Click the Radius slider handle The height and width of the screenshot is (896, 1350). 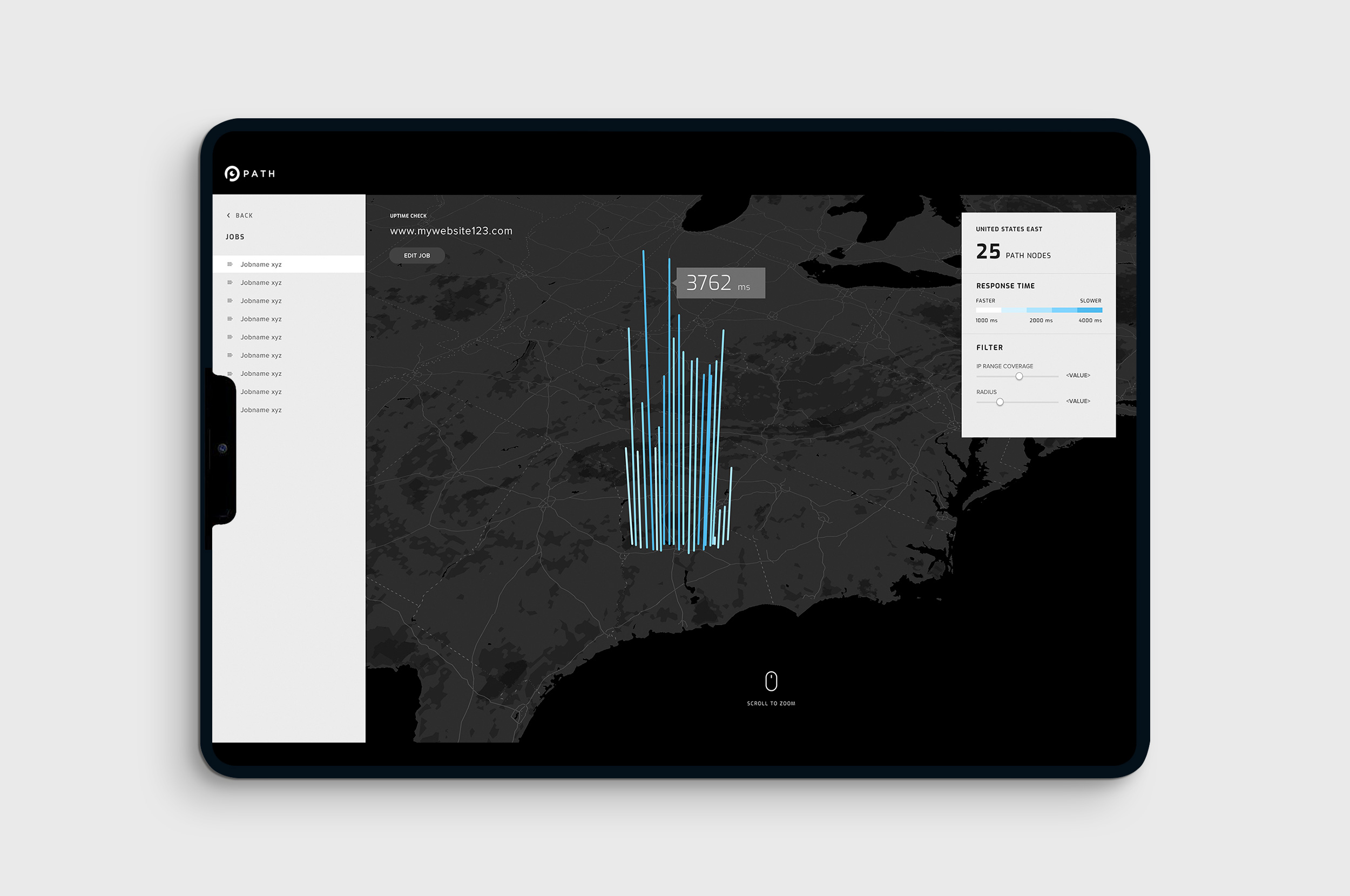pyautogui.click(x=999, y=402)
